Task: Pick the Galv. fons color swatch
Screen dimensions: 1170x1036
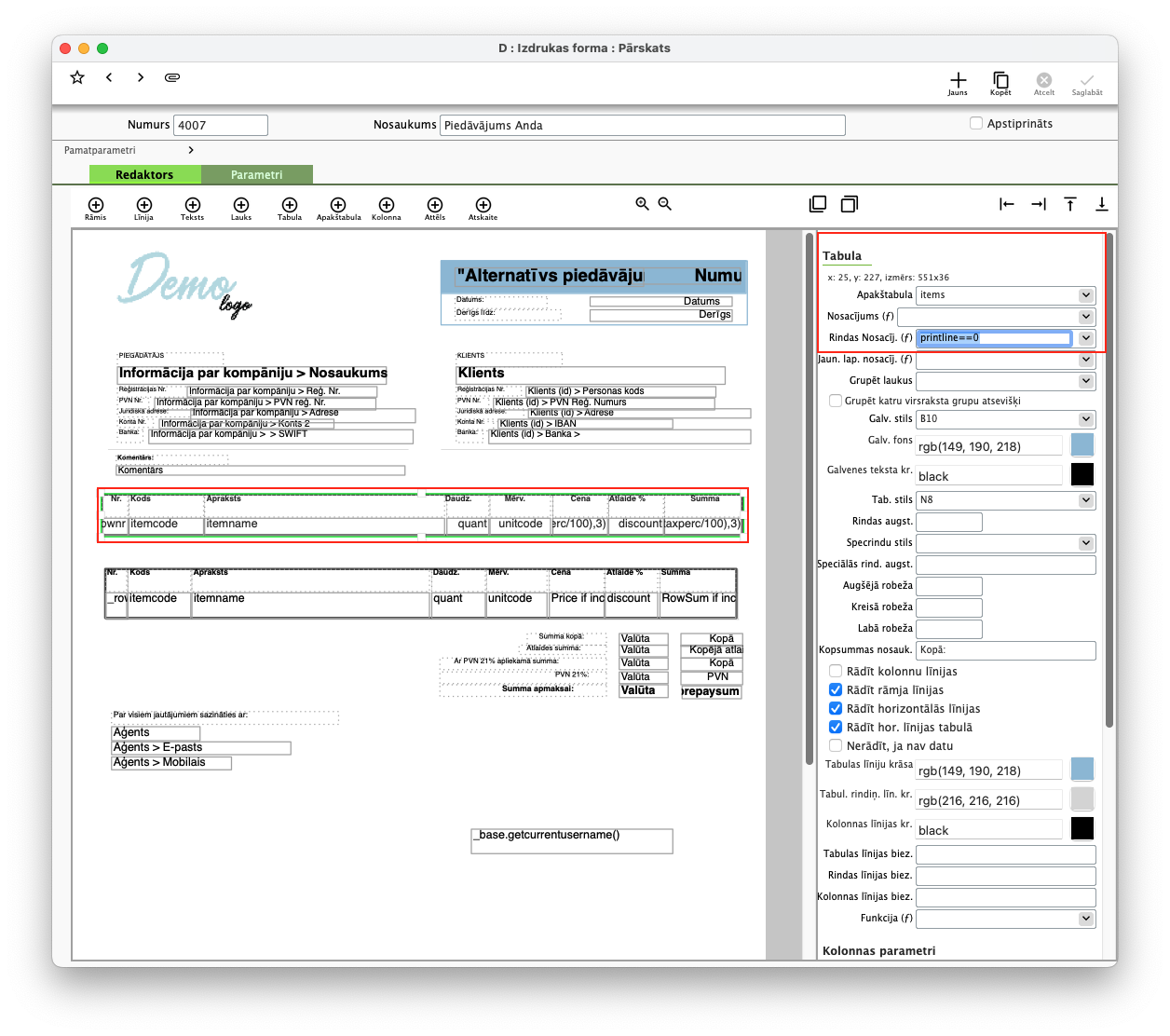Action: click(1082, 444)
